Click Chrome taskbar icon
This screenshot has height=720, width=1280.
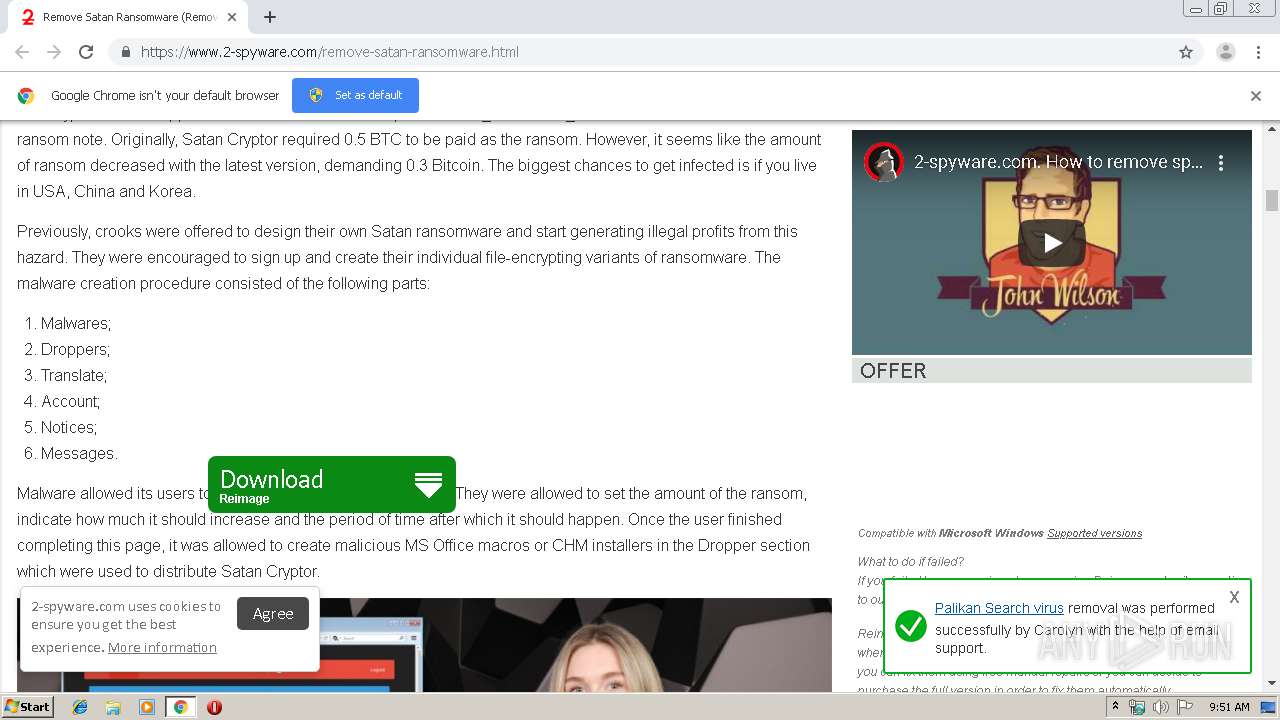click(180, 707)
